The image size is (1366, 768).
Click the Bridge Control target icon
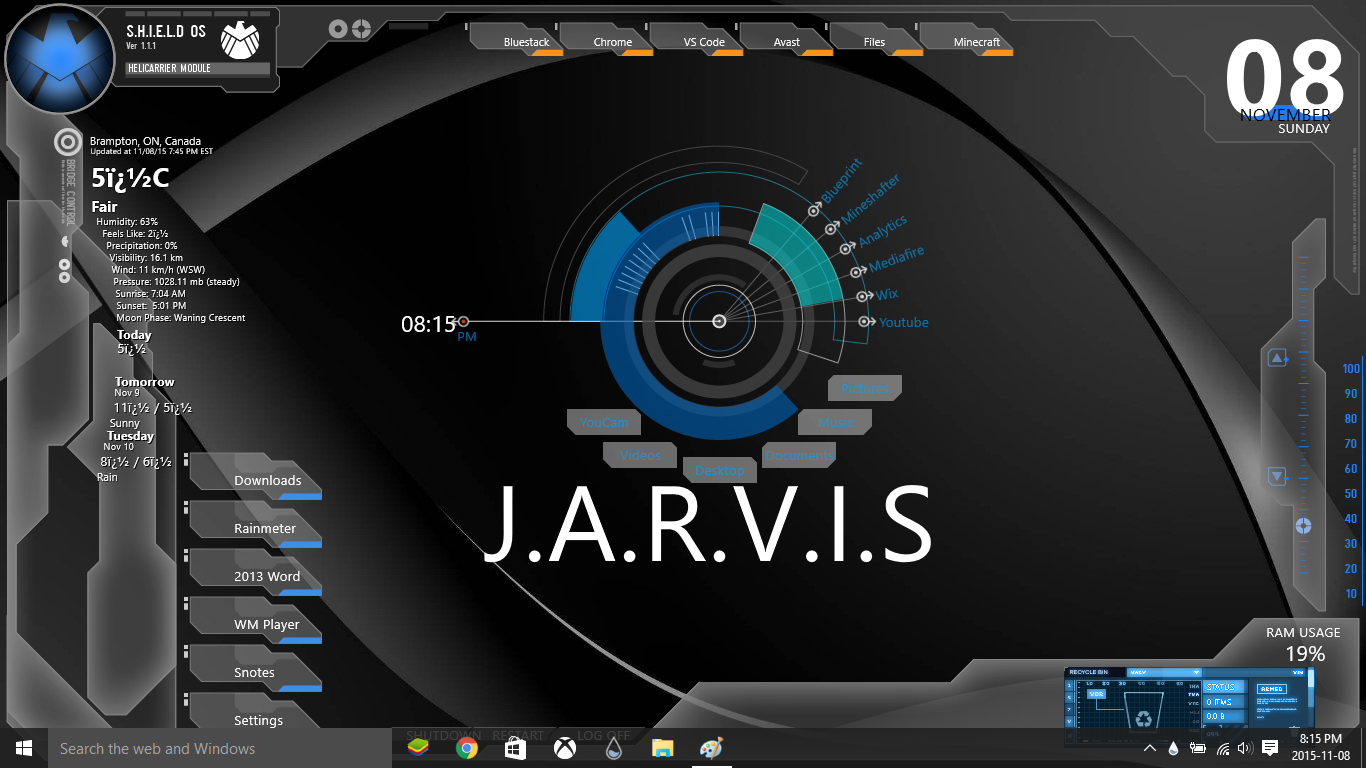point(67,142)
